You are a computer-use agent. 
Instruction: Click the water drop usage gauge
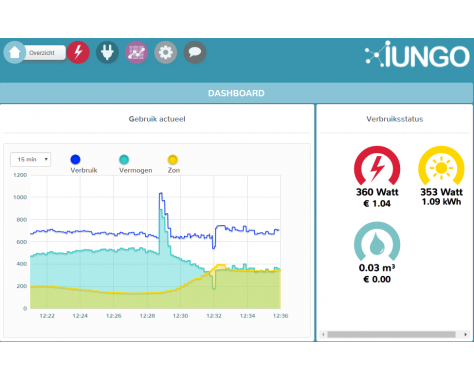377,242
